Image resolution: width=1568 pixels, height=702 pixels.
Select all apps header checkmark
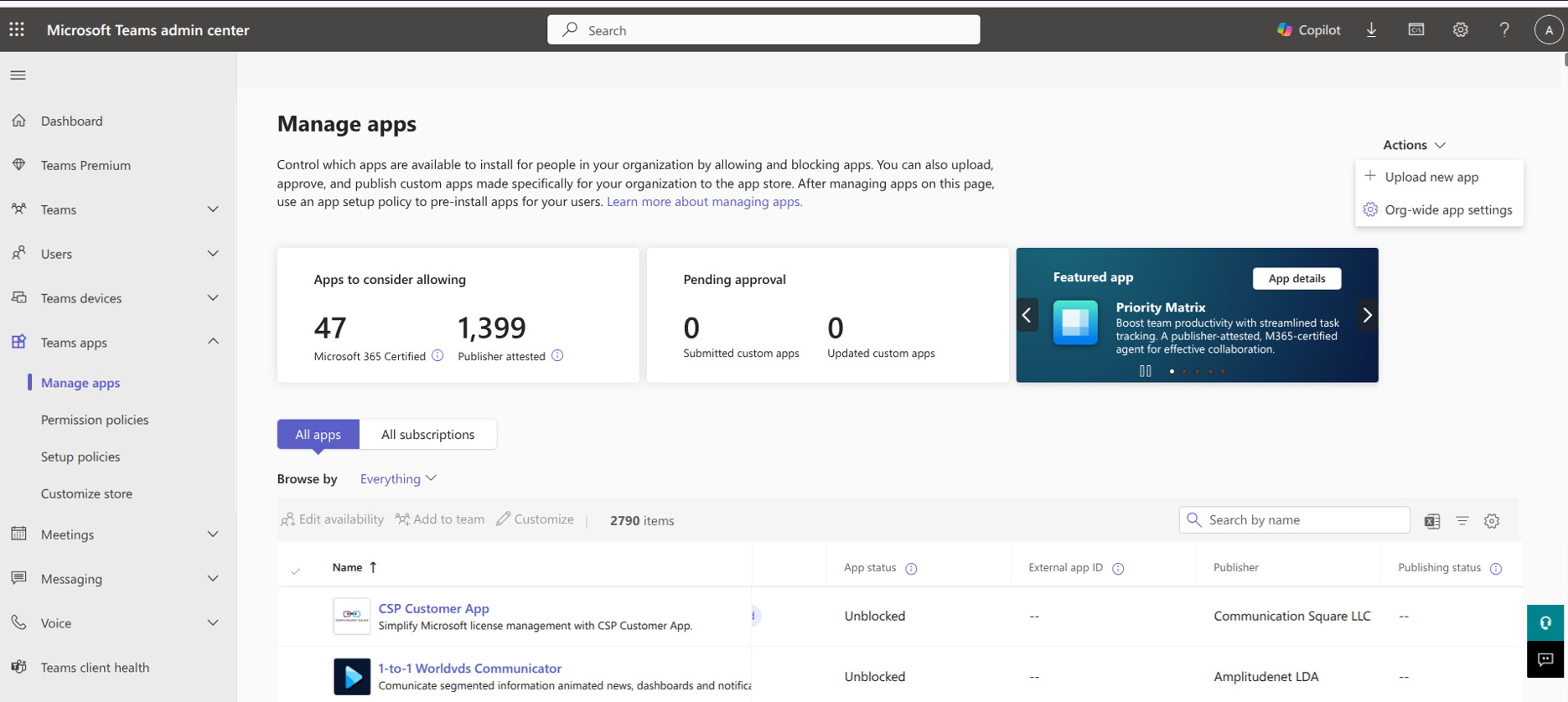point(296,570)
